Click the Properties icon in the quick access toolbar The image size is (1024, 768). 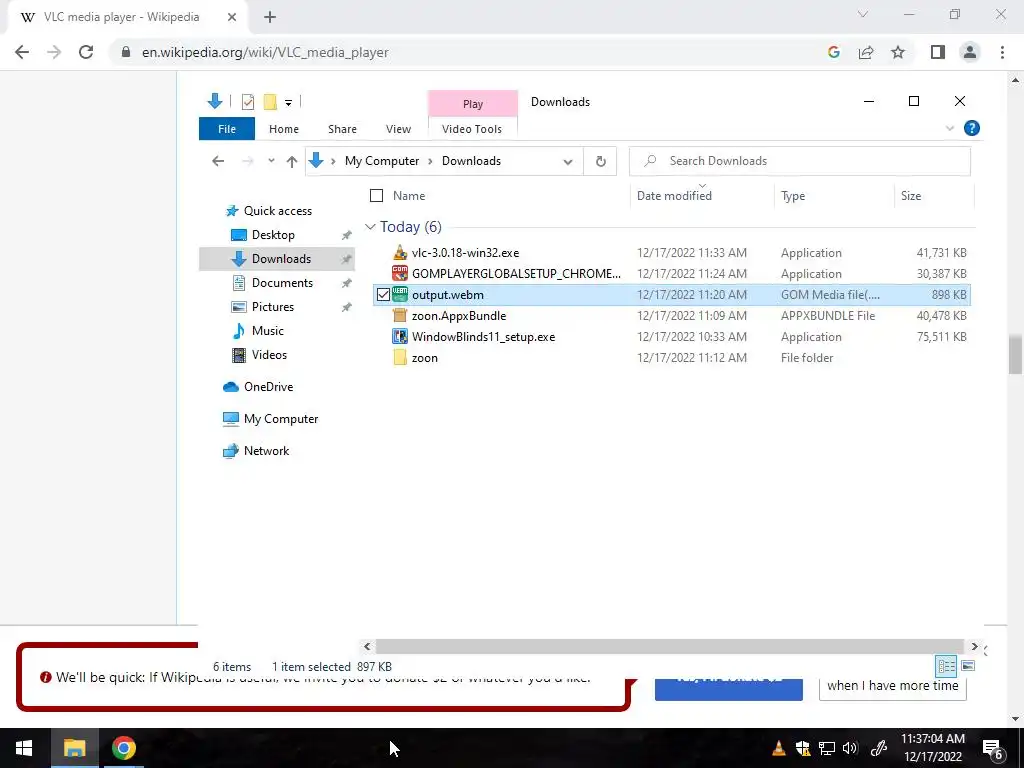pyautogui.click(x=248, y=102)
